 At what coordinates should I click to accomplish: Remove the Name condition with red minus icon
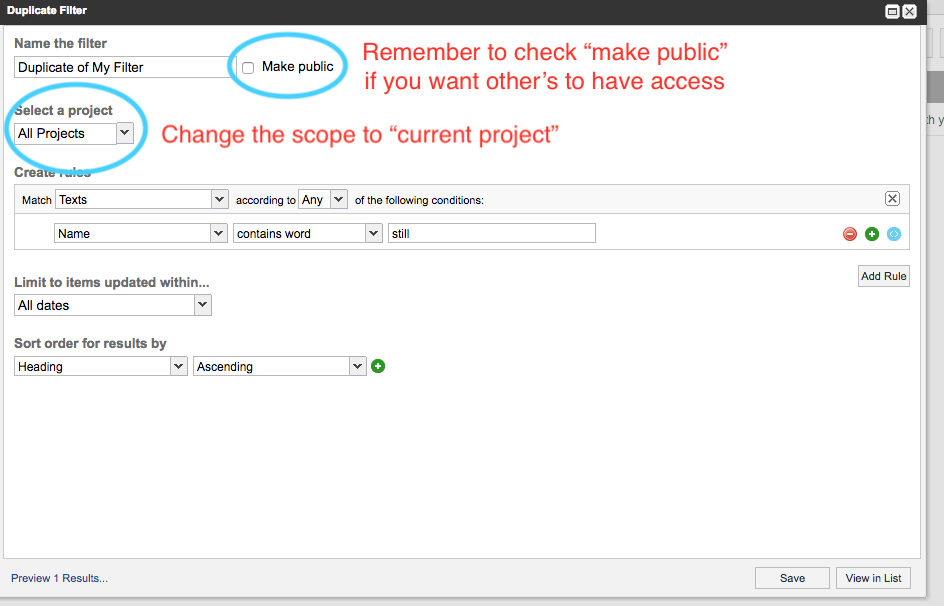(849, 234)
